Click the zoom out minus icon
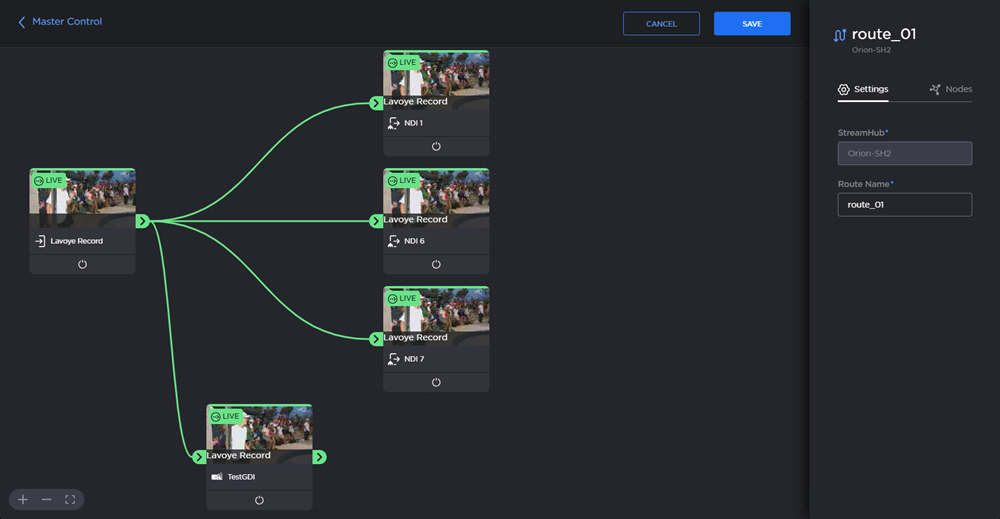1000x519 pixels. (x=46, y=499)
